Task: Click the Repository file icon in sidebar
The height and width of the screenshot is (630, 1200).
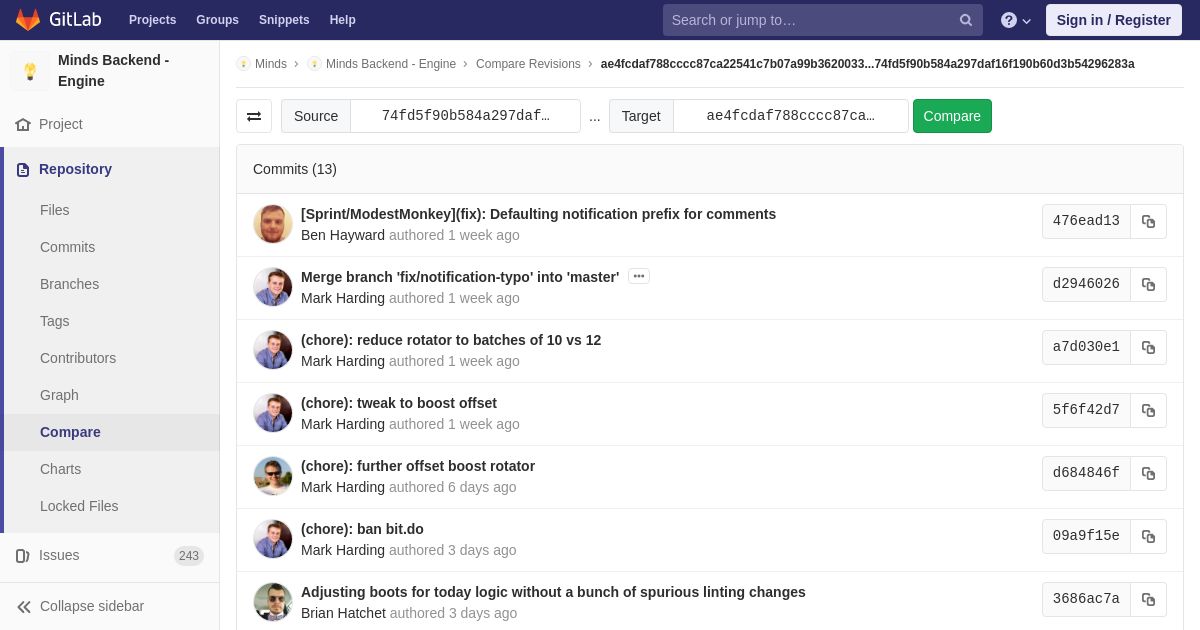Action: (23, 170)
